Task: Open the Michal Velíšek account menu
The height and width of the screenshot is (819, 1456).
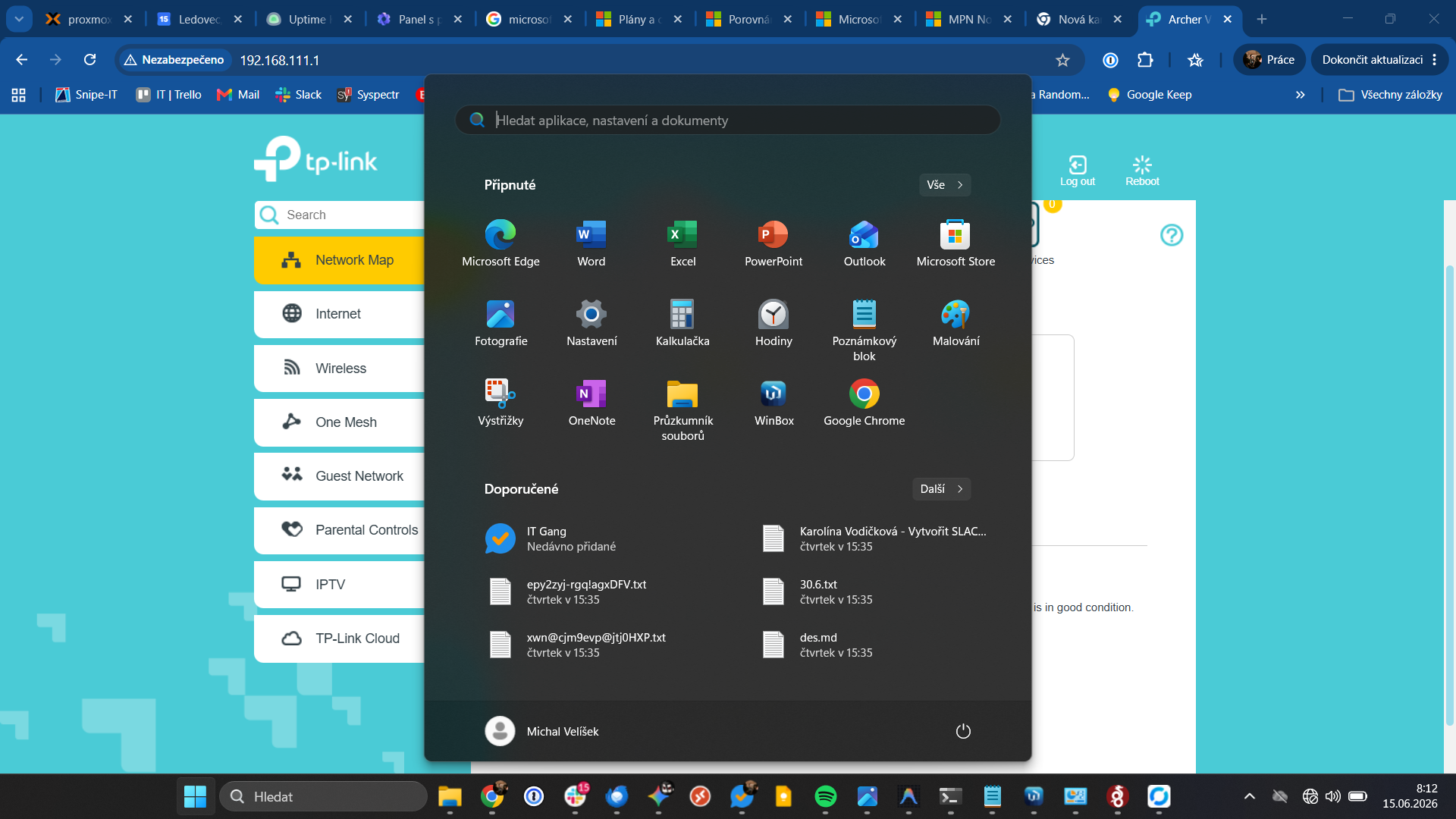Action: coord(542,731)
